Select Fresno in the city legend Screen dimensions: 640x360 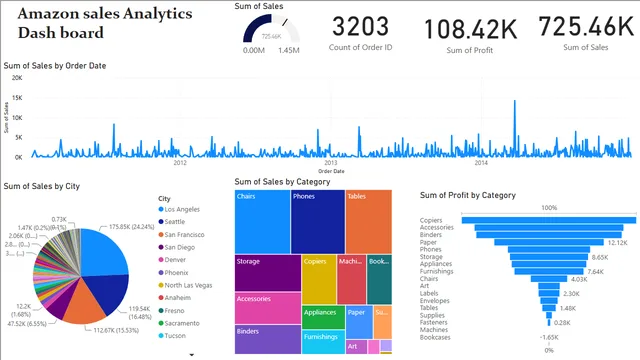coord(171,311)
